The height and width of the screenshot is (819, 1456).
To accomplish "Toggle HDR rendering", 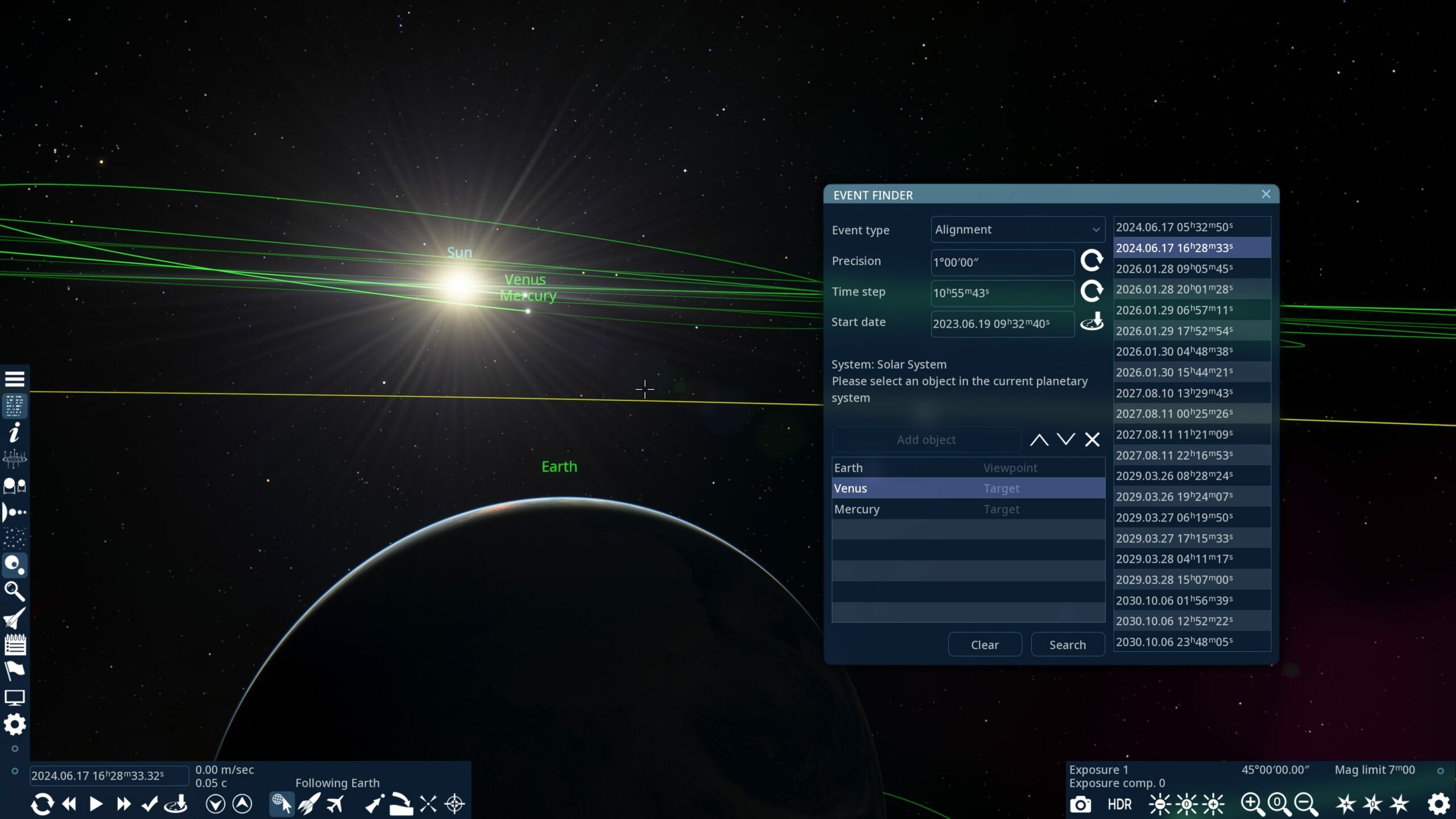I will tap(1119, 804).
